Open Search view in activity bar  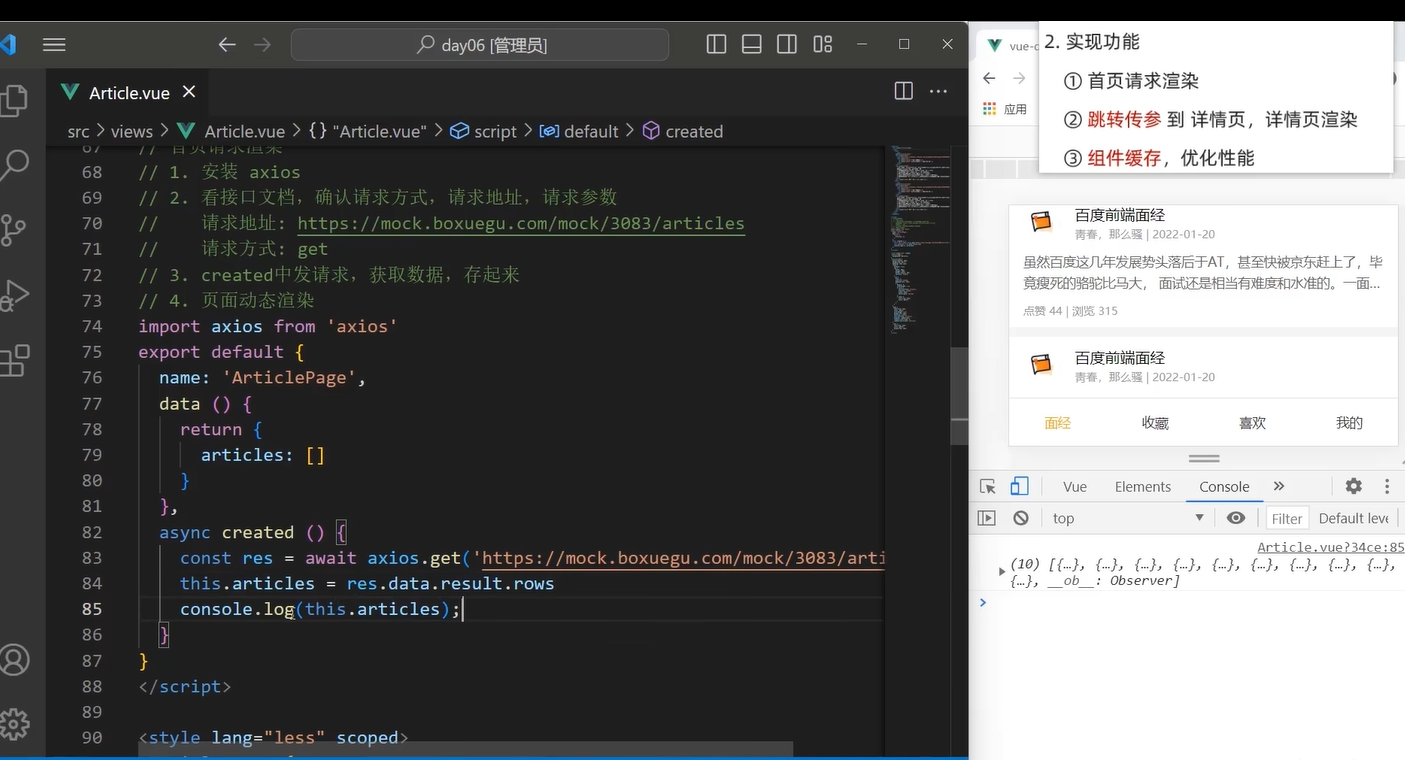point(14,165)
